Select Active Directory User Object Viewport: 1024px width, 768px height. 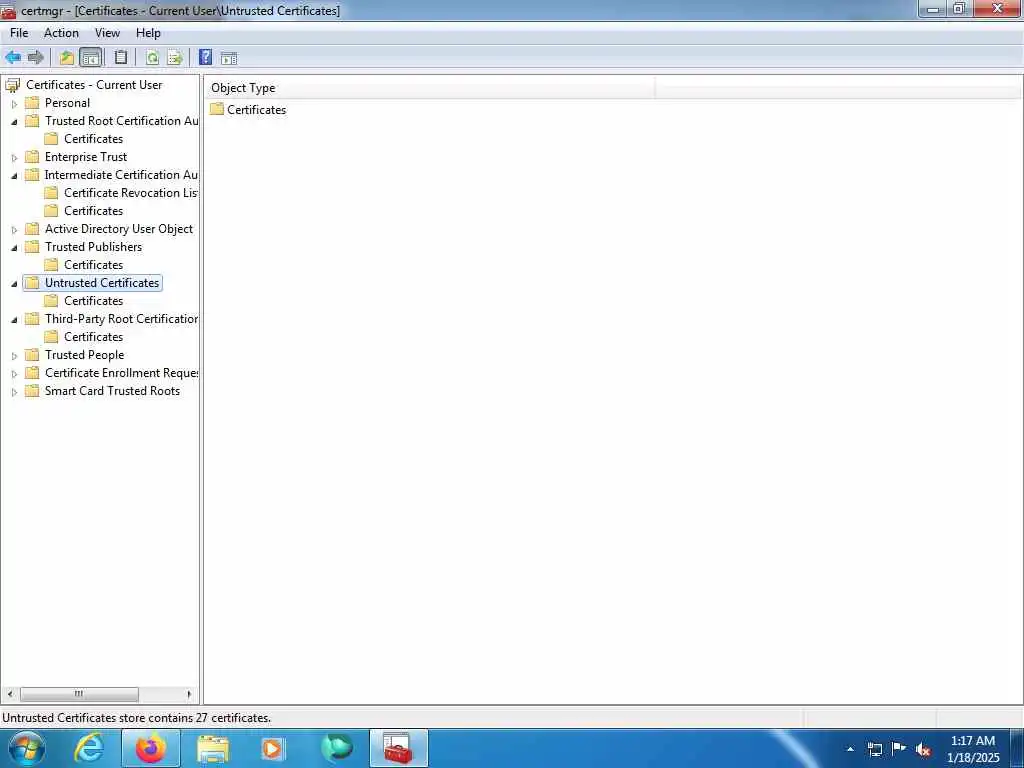[119, 229]
